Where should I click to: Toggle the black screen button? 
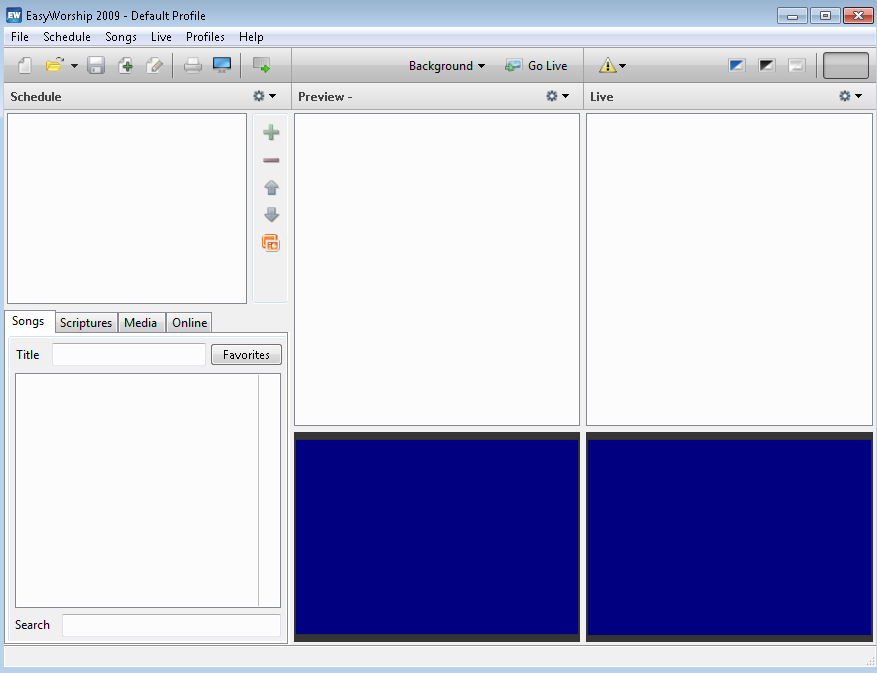coord(766,65)
